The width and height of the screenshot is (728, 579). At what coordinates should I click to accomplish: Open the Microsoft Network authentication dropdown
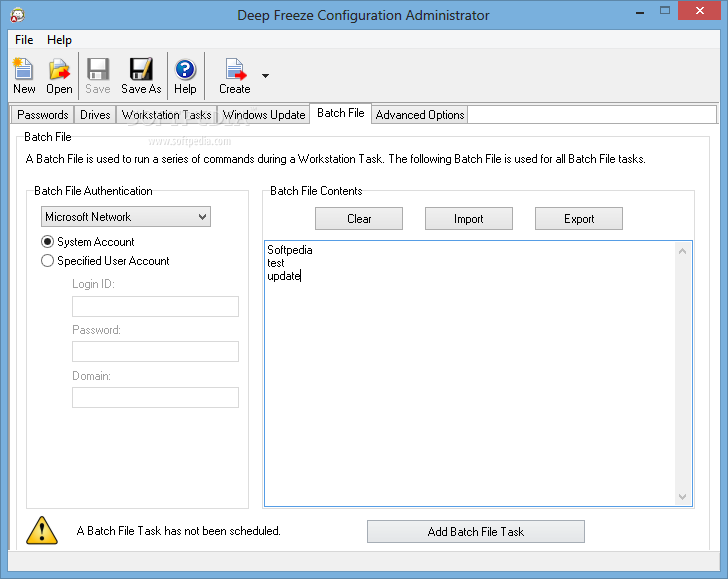(126, 217)
